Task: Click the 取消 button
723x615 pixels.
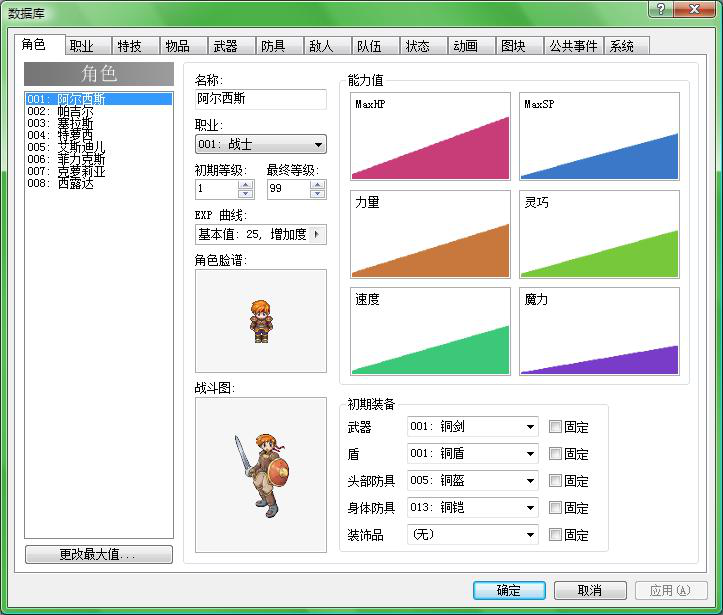Action: coord(590,590)
